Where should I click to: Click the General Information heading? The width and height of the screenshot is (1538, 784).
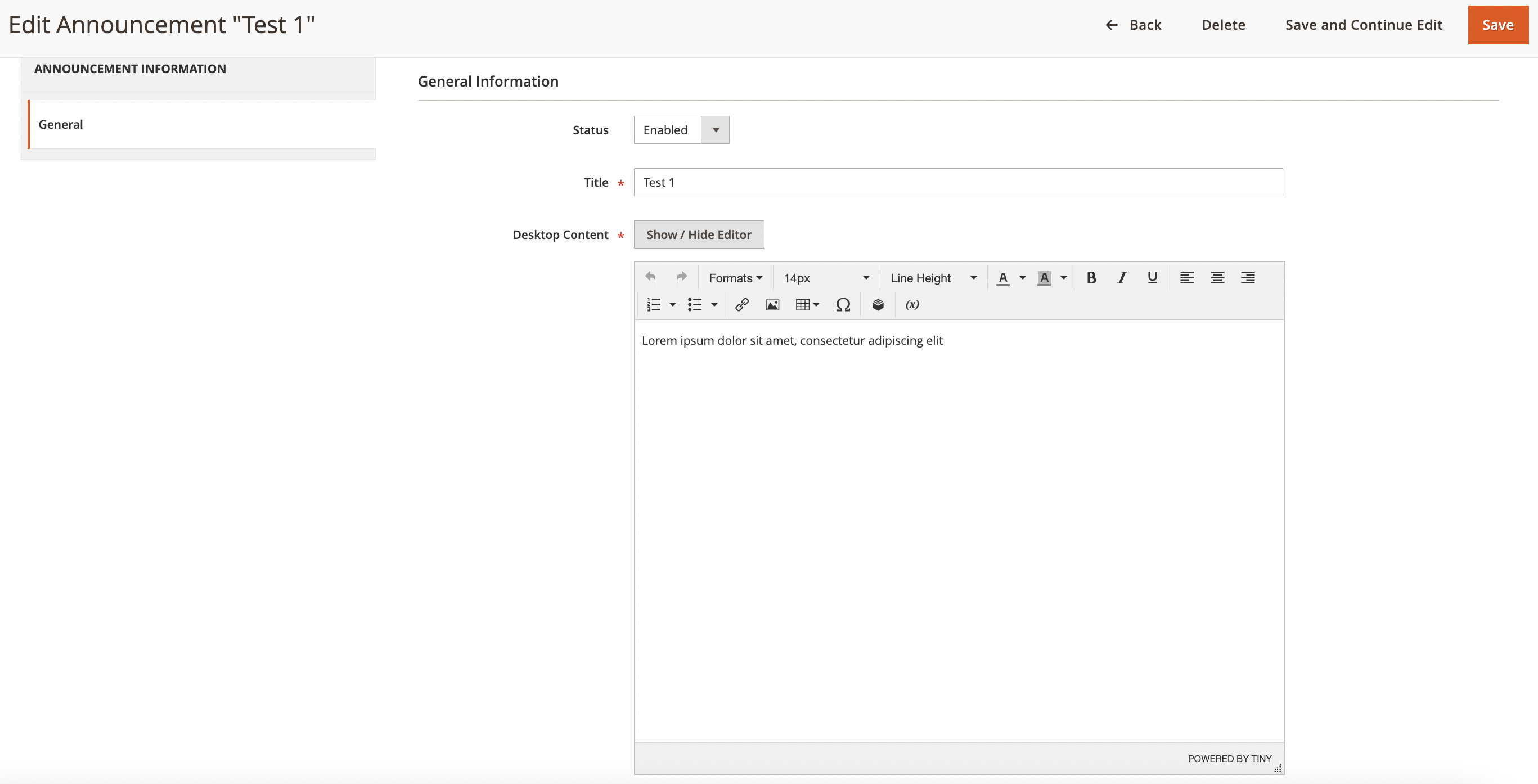pos(488,81)
